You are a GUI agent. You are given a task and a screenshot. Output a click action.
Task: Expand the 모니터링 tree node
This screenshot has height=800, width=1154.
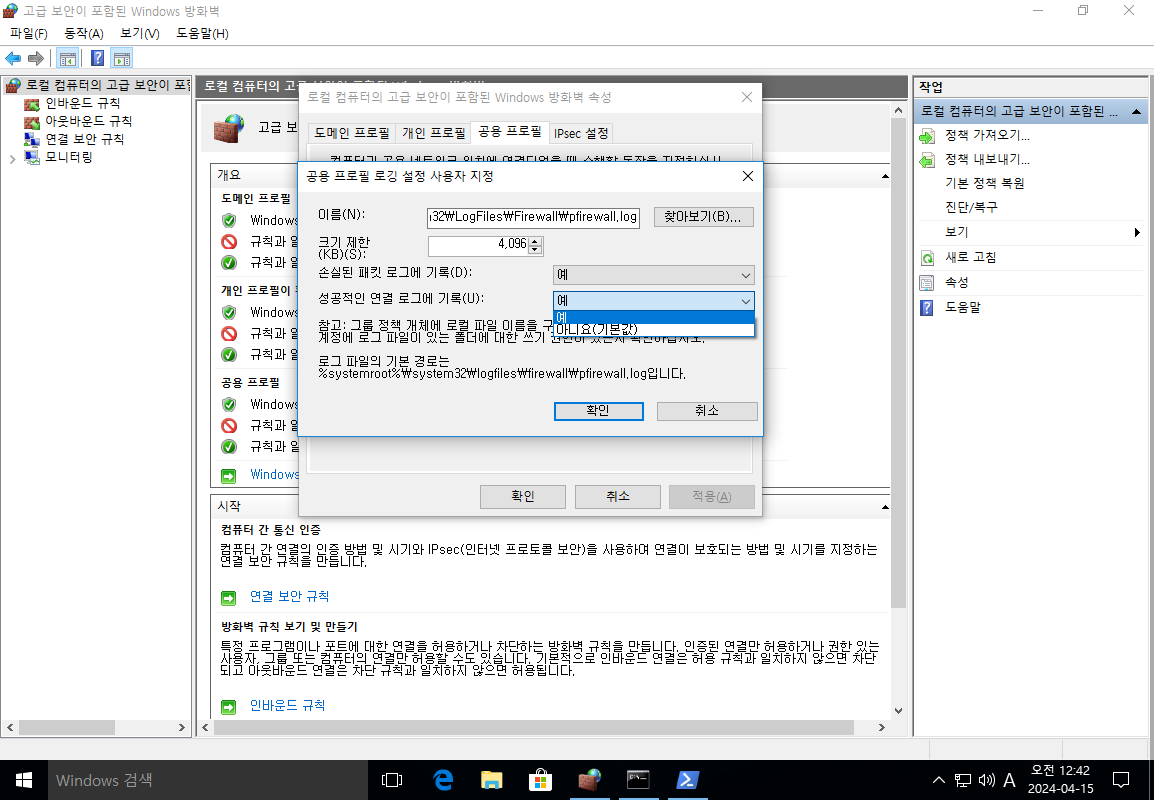(x=12, y=158)
